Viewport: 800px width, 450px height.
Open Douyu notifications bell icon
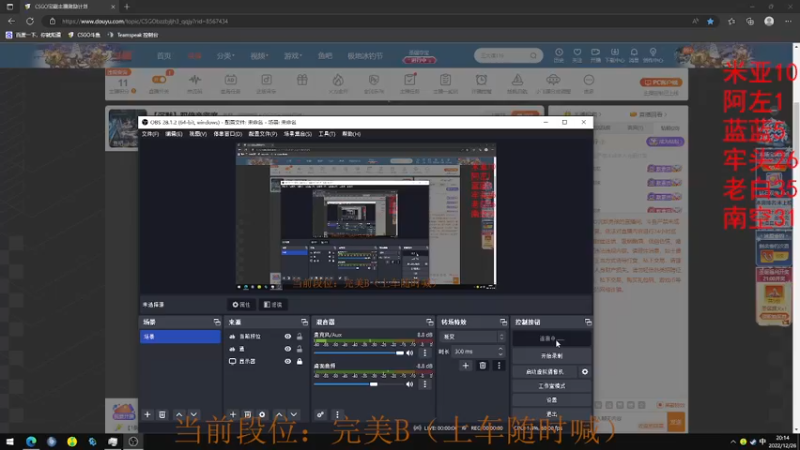pyautogui.click(x=634, y=55)
